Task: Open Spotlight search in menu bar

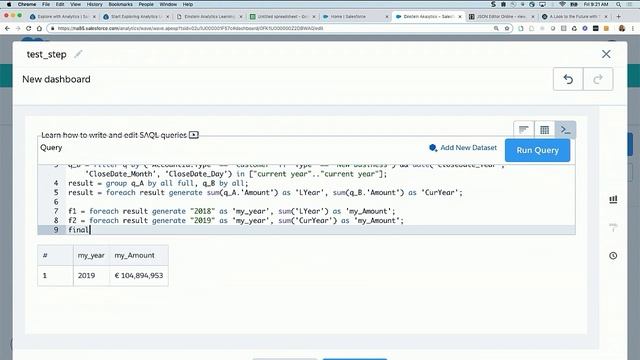Action: (619, 4)
